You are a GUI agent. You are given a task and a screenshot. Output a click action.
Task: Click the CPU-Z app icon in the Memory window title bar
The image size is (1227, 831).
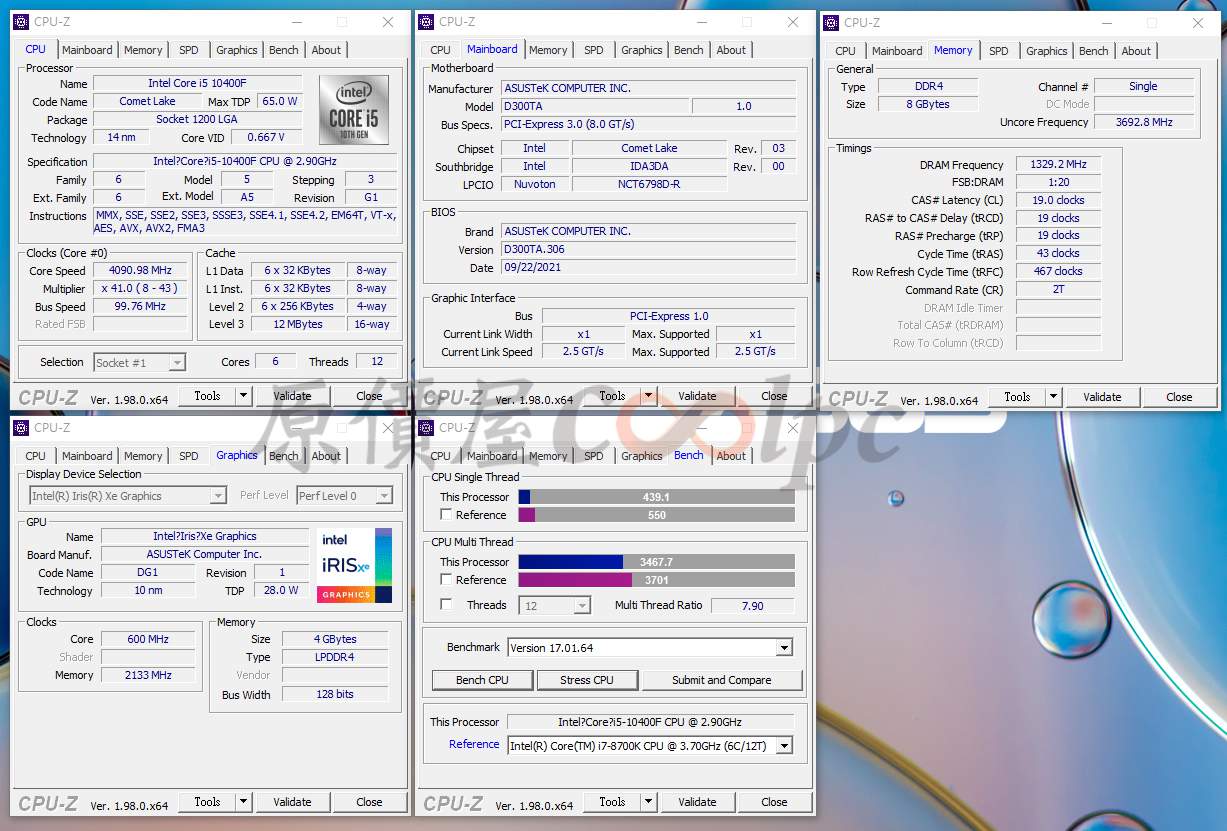click(x=831, y=23)
